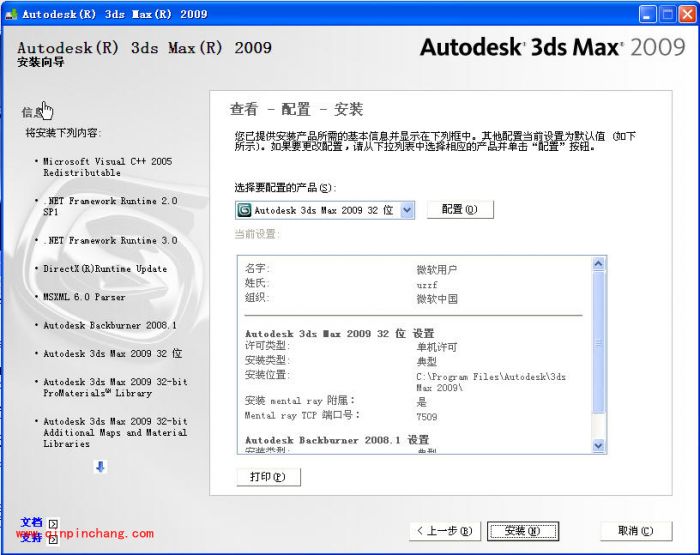Minimize the installer window

tap(647, 14)
